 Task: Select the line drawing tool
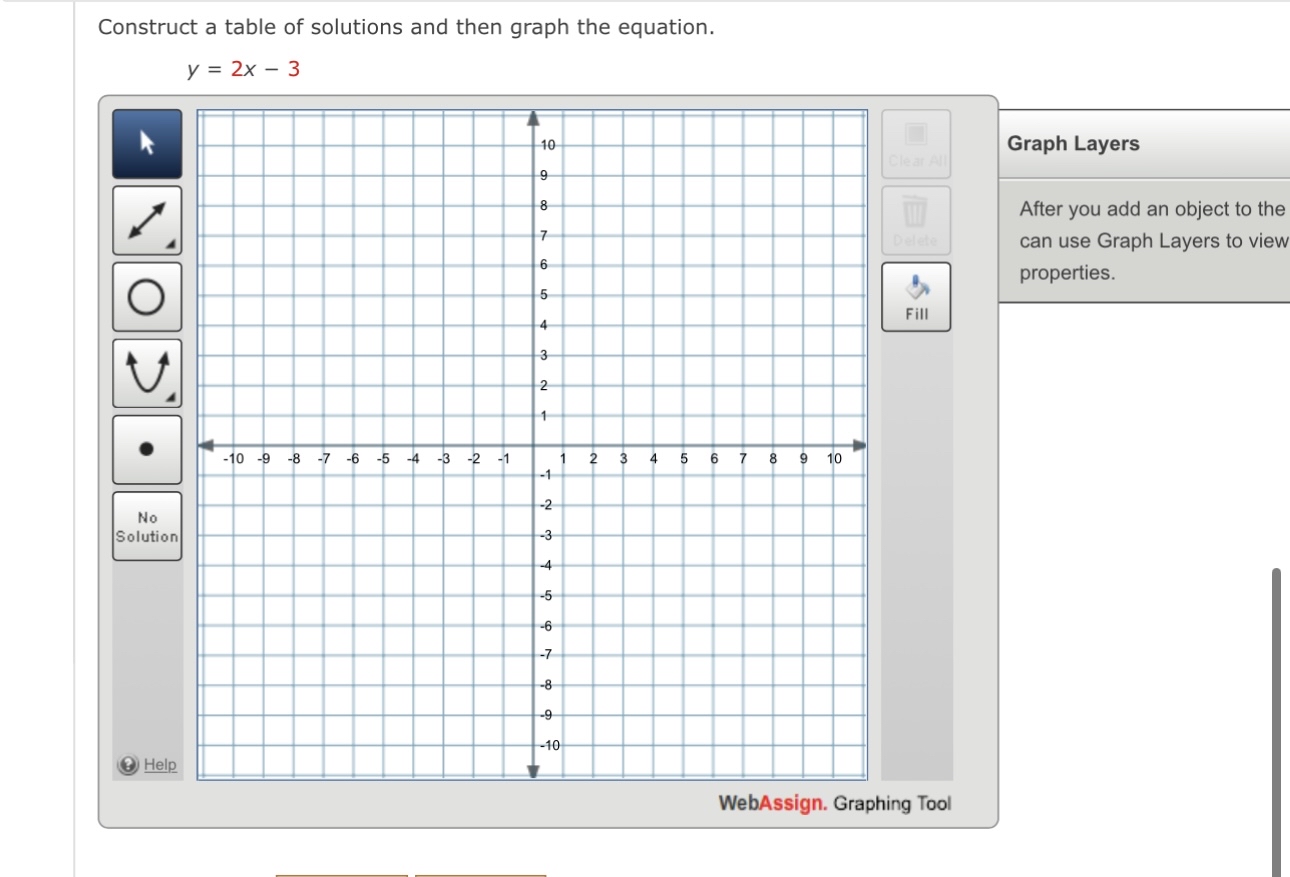[x=146, y=219]
